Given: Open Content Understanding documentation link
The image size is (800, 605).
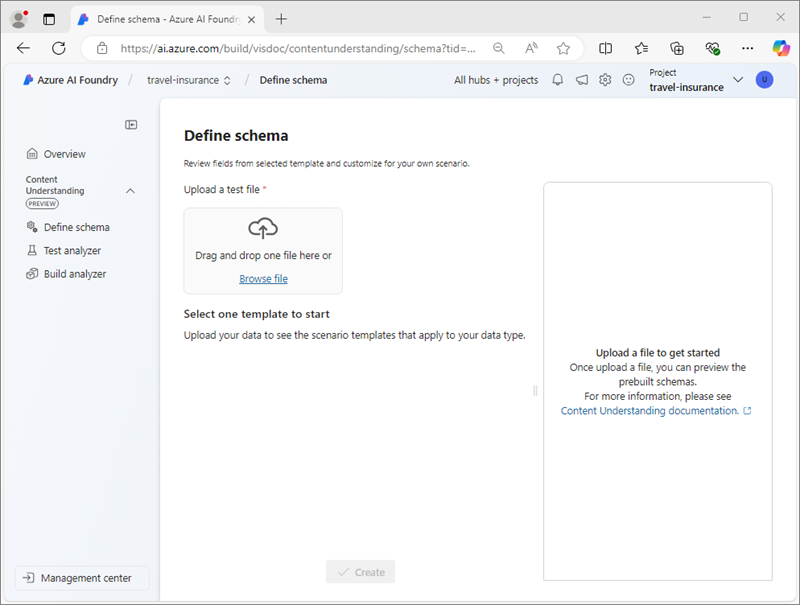Looking at the screenshot, I should point(656,411).
